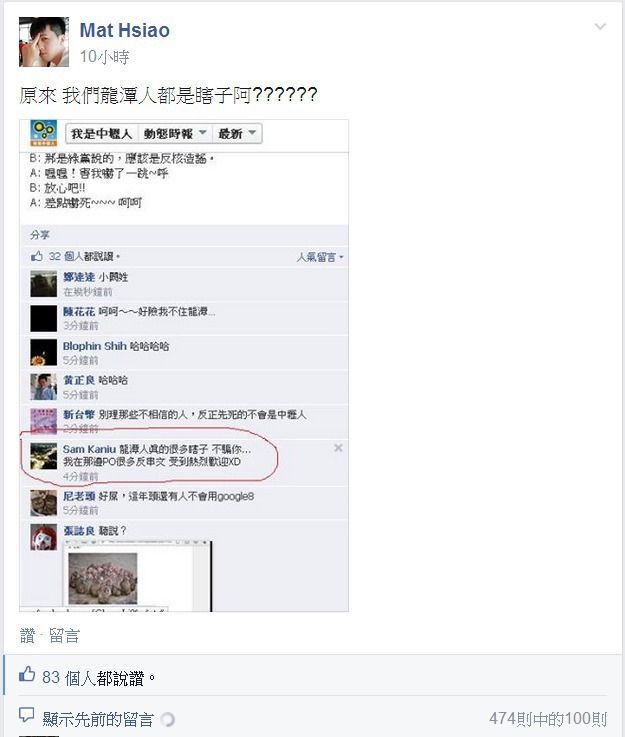
Task: Open the 動態時報 dropdown
Action: pyautogui.click(x=175, y=133)
